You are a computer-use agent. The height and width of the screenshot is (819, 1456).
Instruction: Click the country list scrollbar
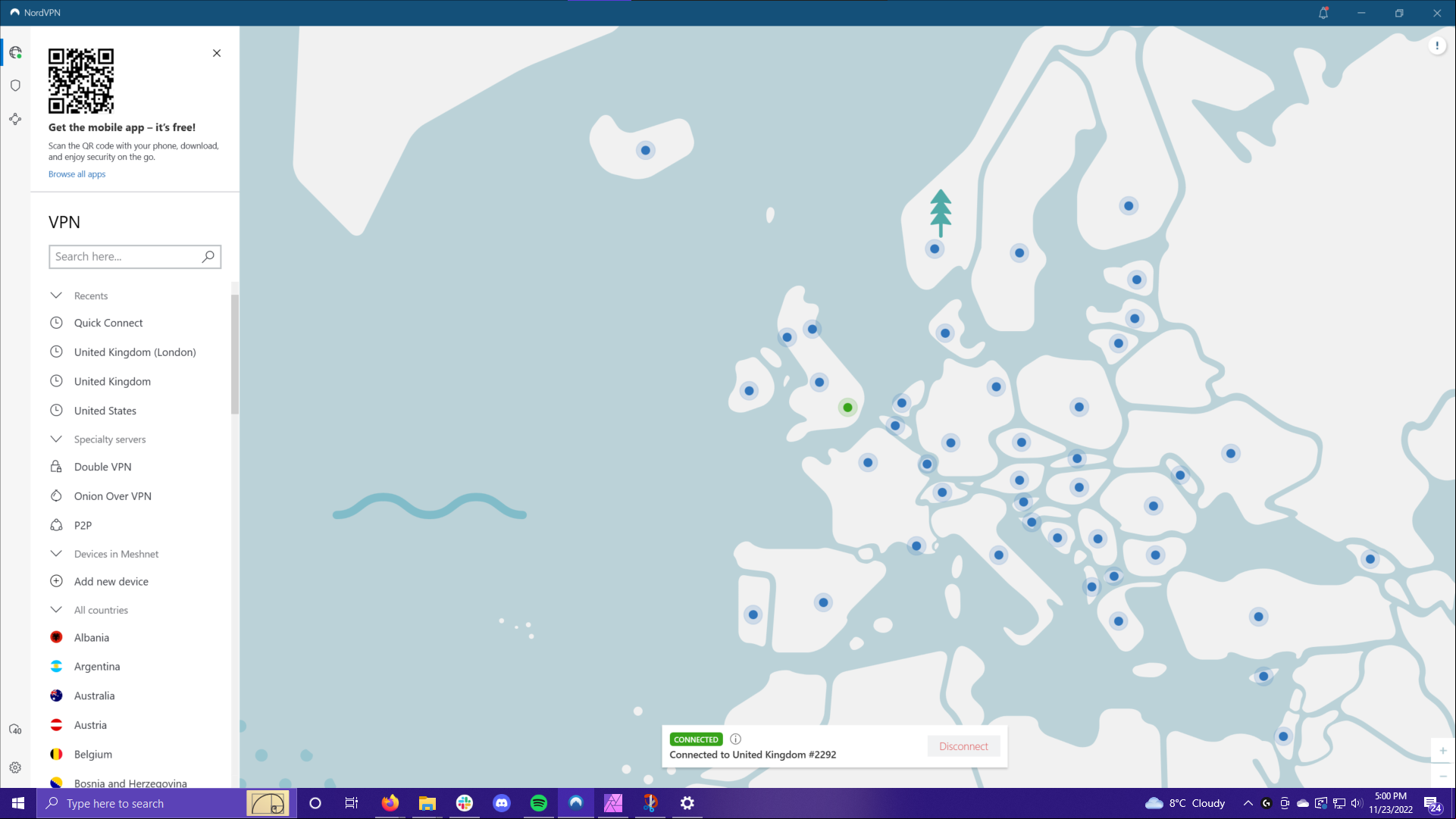click(235, 355)
